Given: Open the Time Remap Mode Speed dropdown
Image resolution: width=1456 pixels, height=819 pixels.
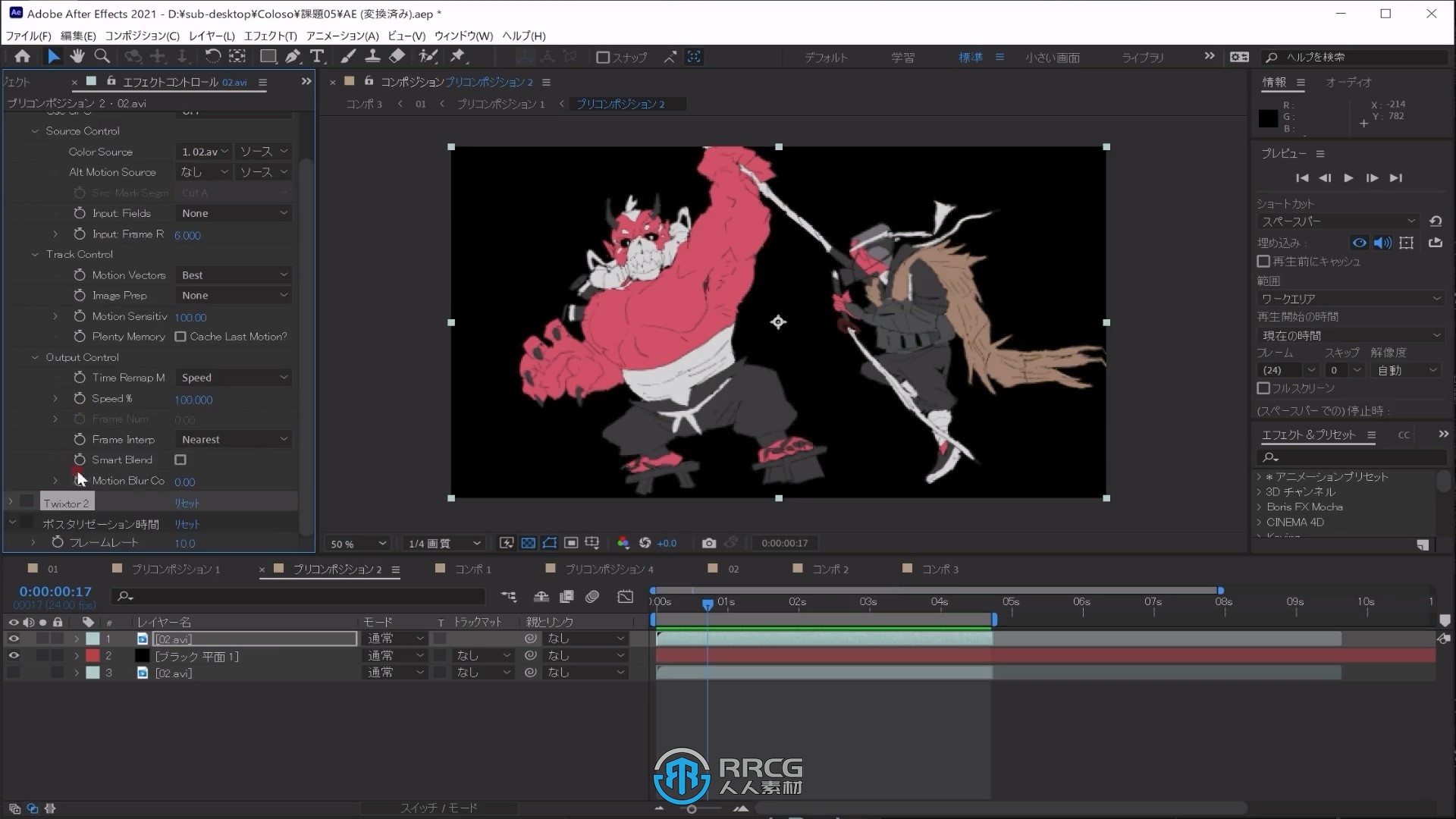Looking at the screenshot, I should click(x=234, y=377).
